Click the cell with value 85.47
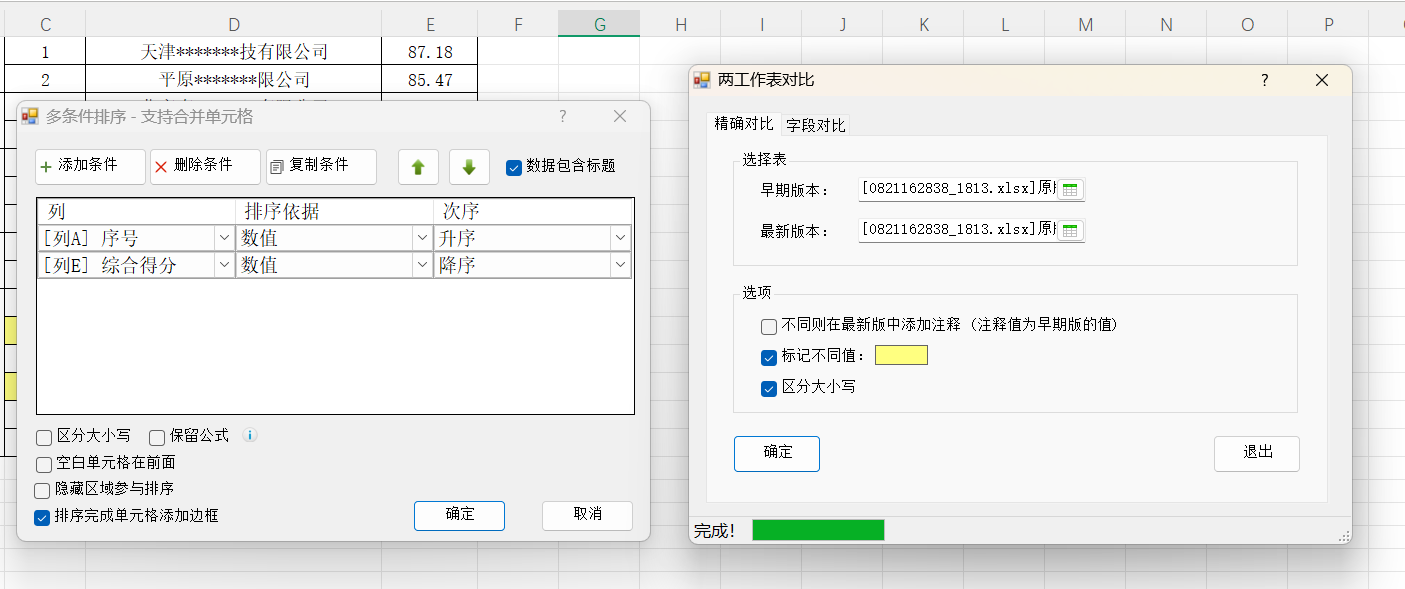Image resolution: width=1405 pixels, height=589 pixels. click(430, 79)
